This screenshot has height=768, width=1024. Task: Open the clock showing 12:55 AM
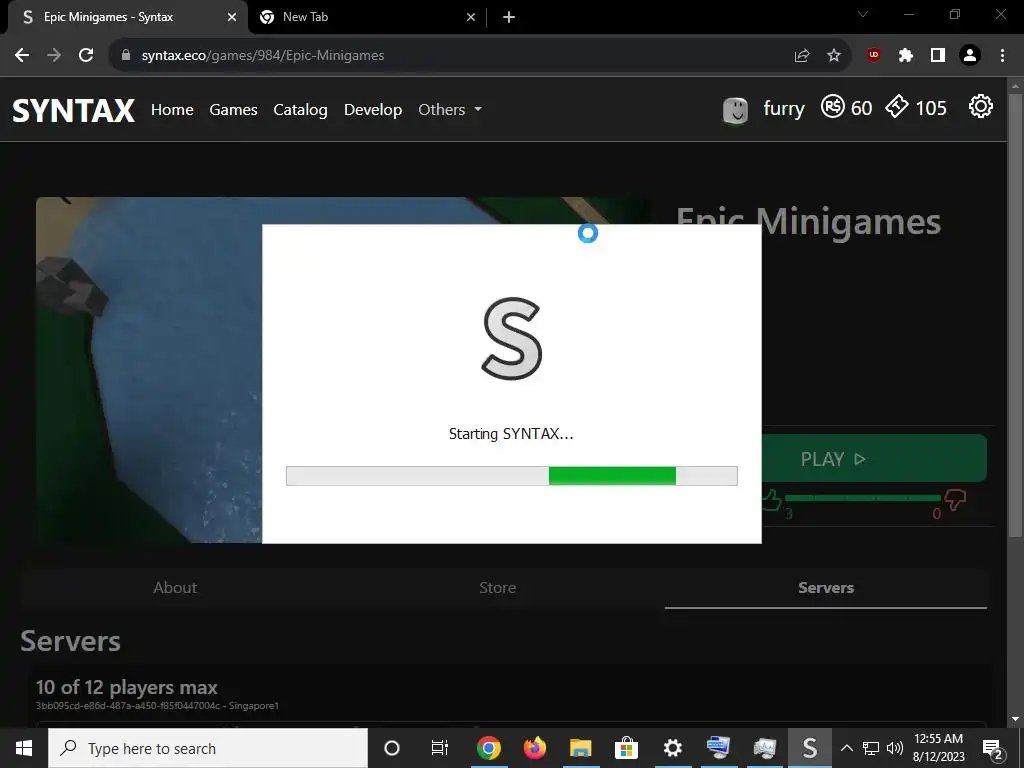coord(938,748)
